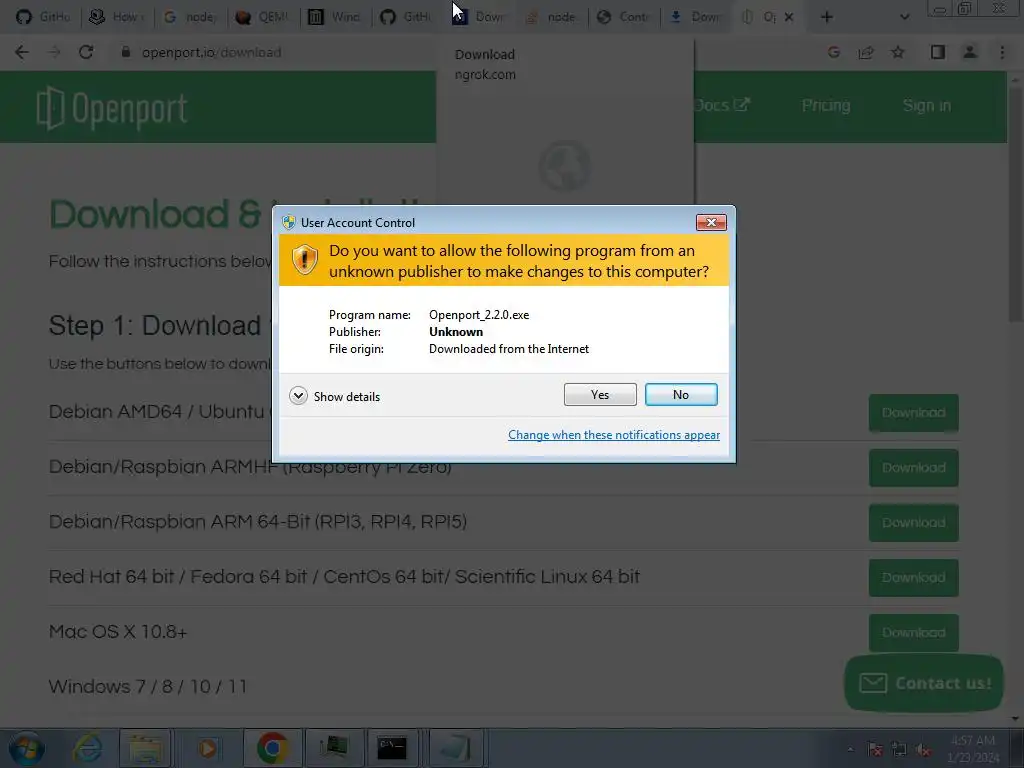Click the share page icon in Chrome
1024x768 pixels.
tap(866, 52)
